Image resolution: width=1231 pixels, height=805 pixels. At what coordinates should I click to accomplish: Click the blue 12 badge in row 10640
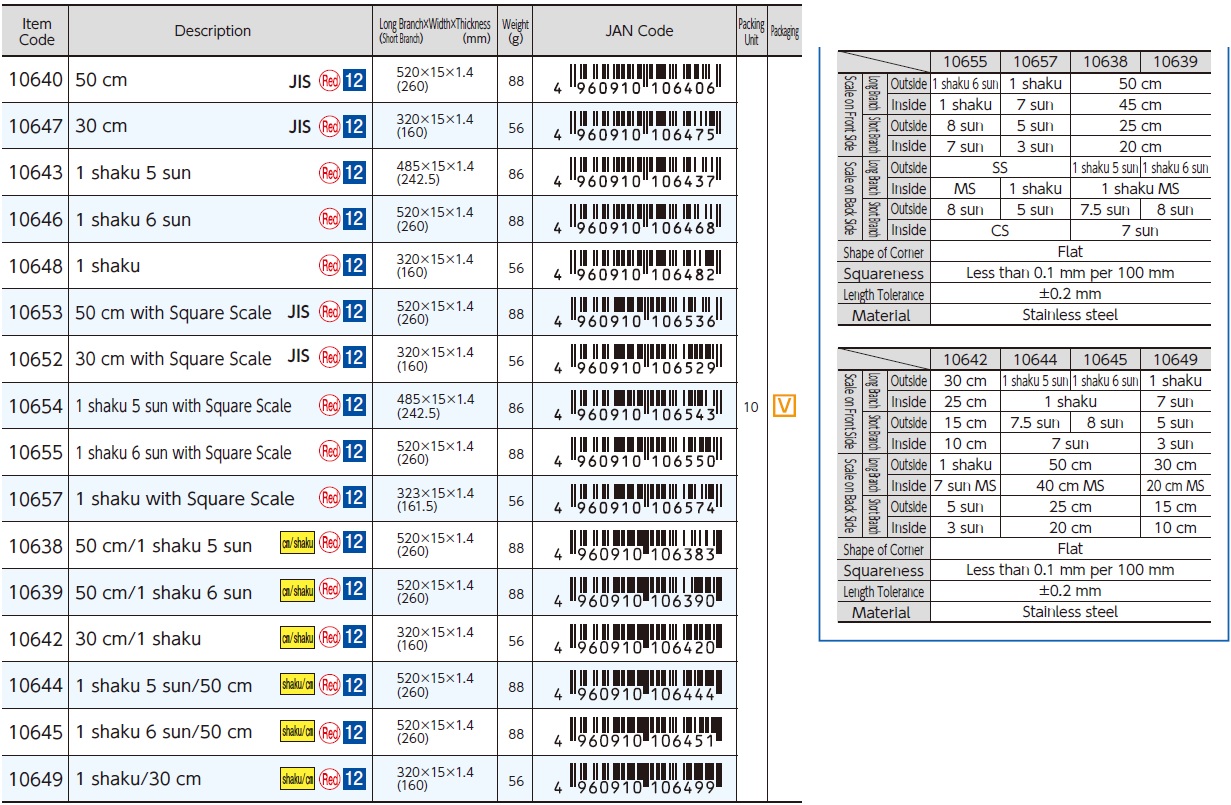pyautogui.click(x=354, y=80)
